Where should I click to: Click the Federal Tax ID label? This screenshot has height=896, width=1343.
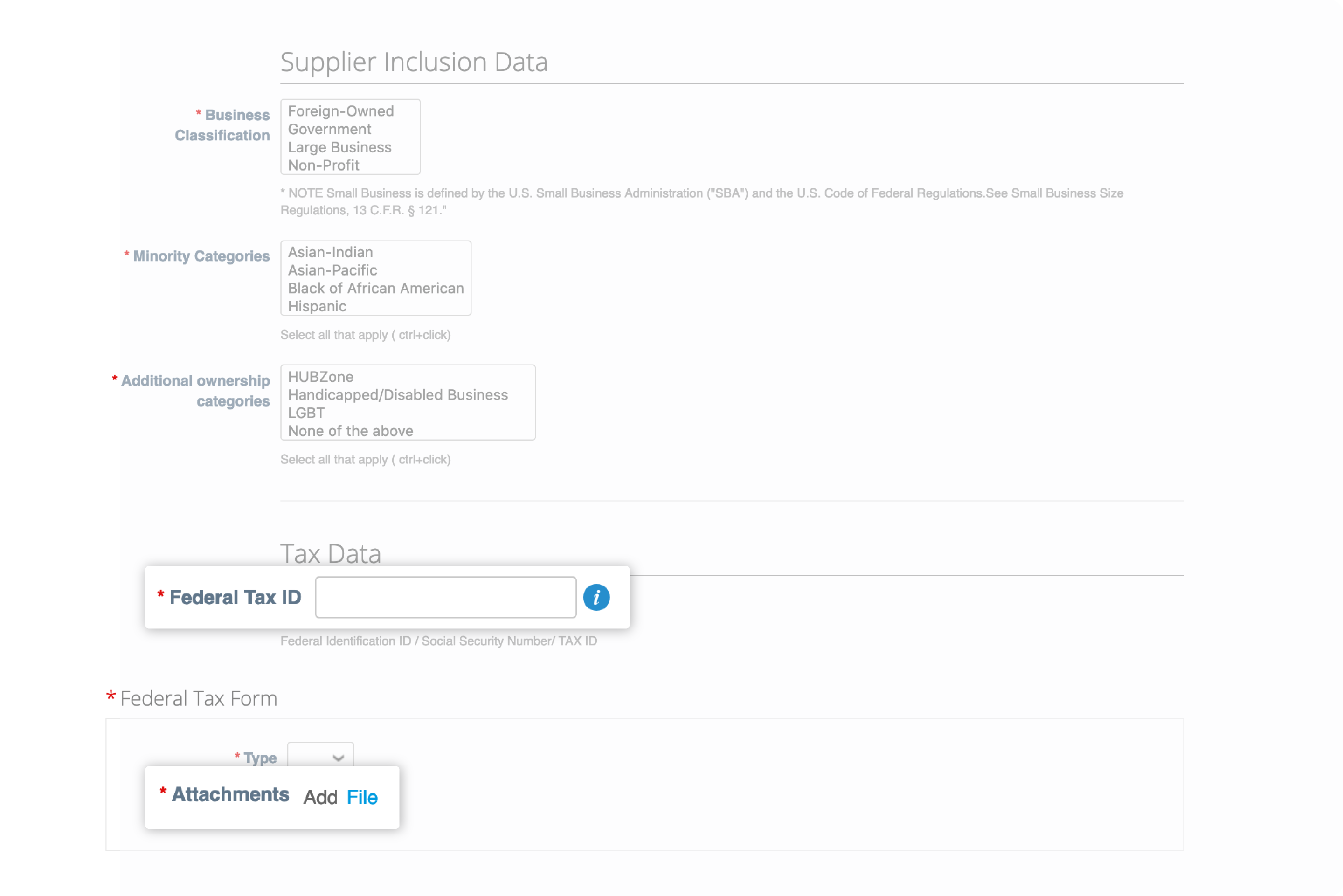235,597
